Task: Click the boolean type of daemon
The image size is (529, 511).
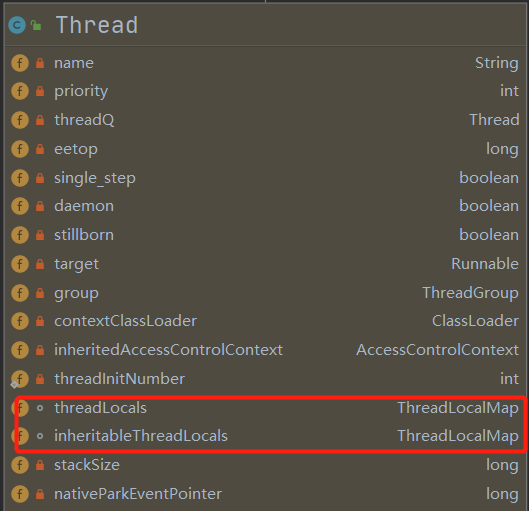Action: 489,206
